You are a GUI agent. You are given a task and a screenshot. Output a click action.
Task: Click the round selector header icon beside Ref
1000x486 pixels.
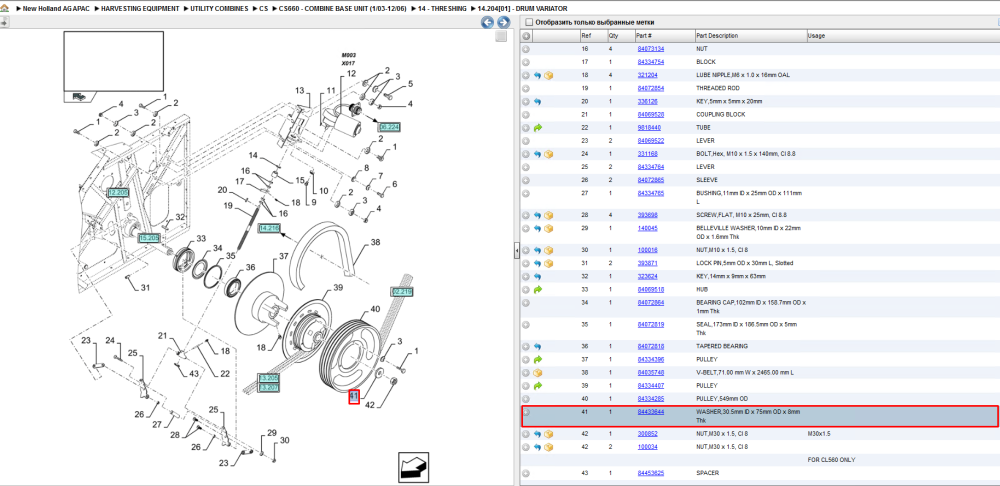click(x=526, y=36)
